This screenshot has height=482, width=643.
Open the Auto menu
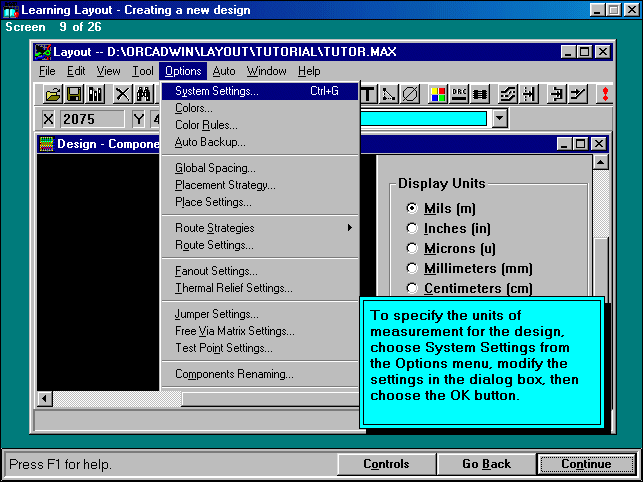point(224,71)
